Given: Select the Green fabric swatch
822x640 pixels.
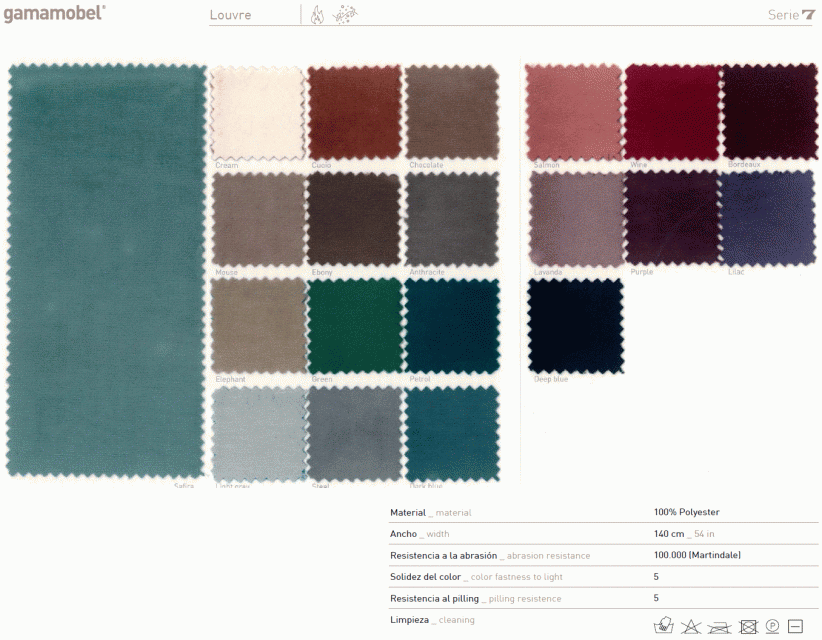Looking at the screenshot, I should pos(354,327).
